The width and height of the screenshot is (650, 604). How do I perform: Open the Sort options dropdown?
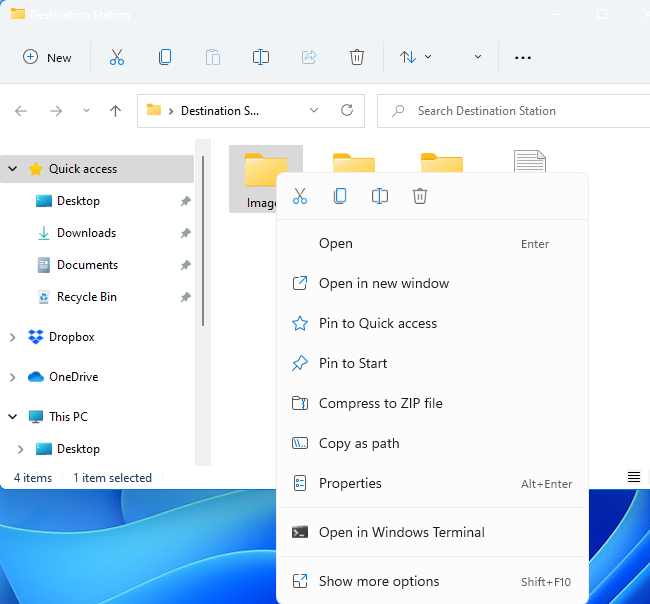point(416,58)
